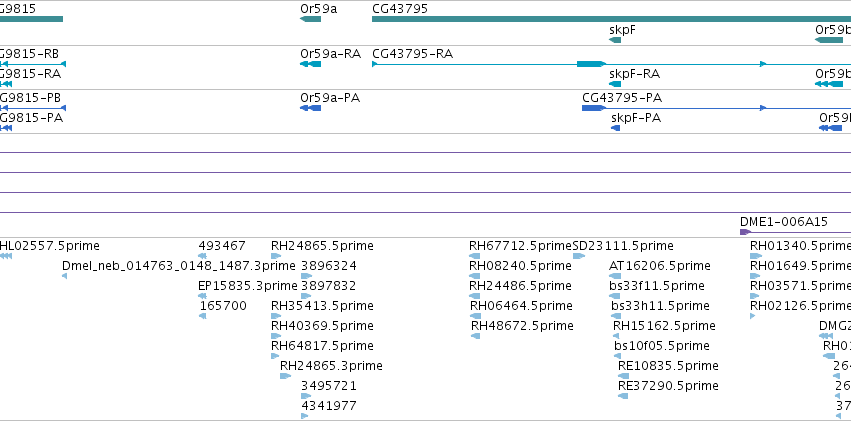Select the Dmel_neb_014763_0148_1487.3prime label
Screen dimensions: 851x421
click(179, 266)
